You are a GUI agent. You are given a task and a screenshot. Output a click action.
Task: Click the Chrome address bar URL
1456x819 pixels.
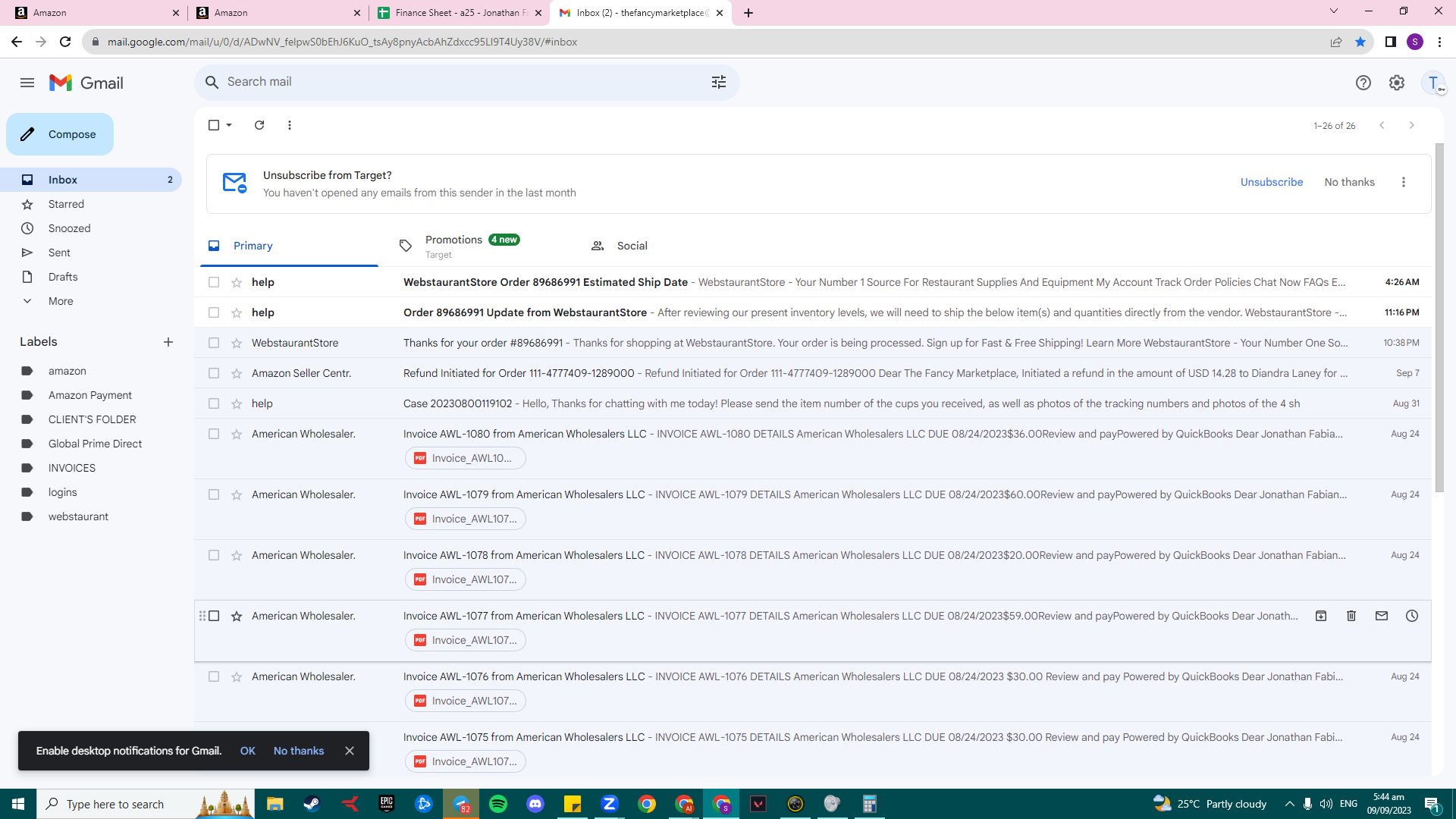tap(342, 42)
